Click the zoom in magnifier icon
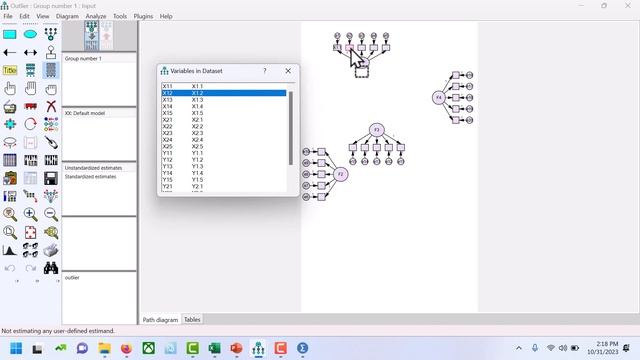Screen dimensions: 640x360 [30, 214]
